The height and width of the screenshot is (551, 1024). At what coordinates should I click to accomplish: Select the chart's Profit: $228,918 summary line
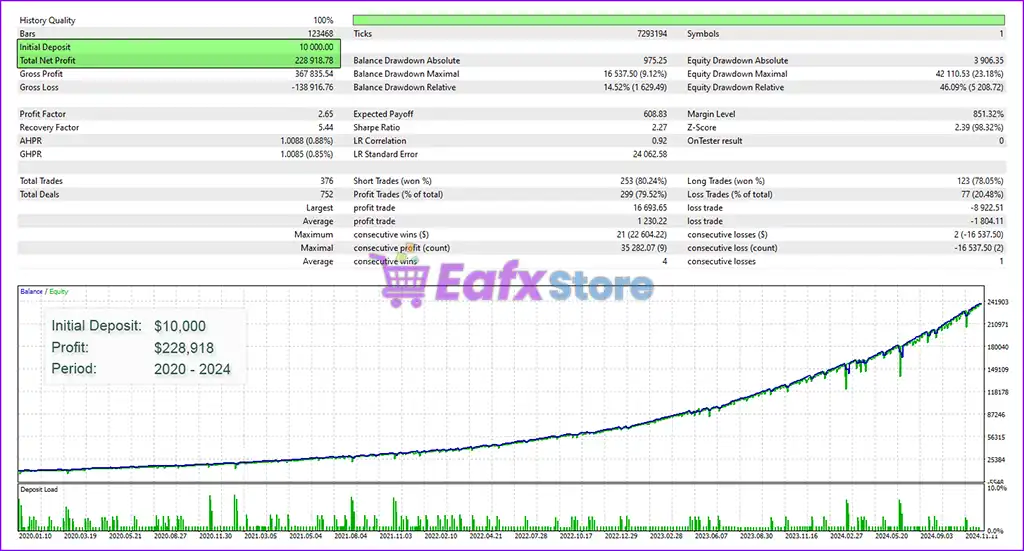(x=133, y=348)
